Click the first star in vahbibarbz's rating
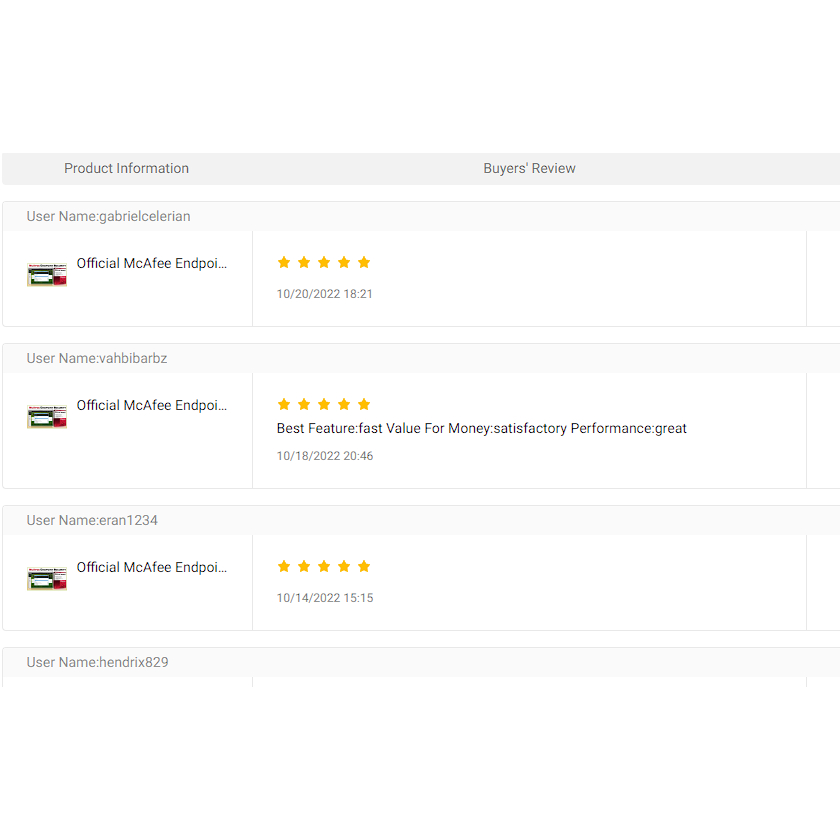This screenshot has width=840, height=840. (x=284, y=404)
